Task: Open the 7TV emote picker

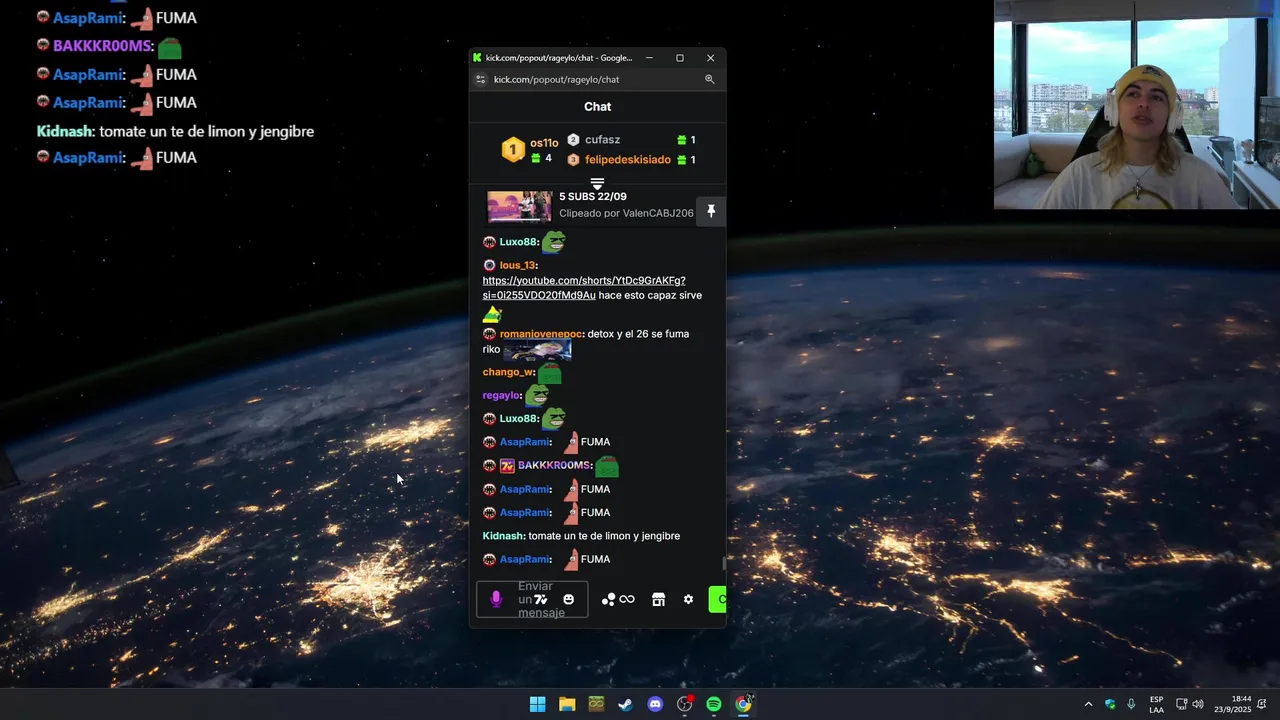Action: pyautogui.click(x=541, y=599)
